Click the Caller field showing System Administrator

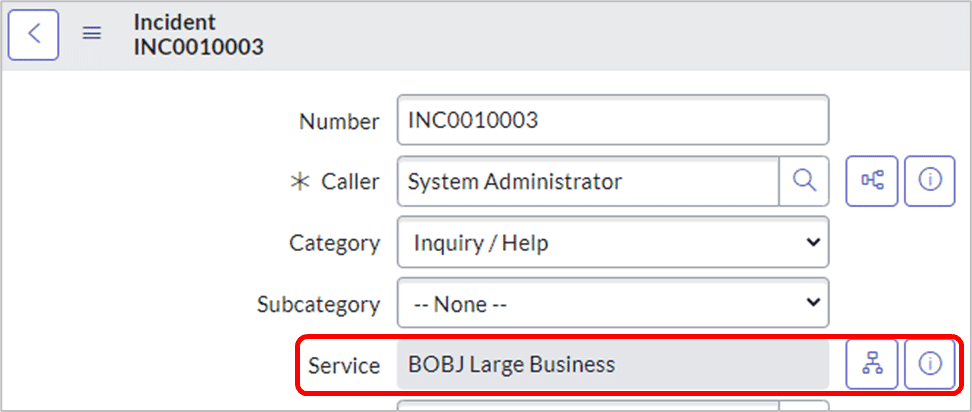click(x=588, y=181)
